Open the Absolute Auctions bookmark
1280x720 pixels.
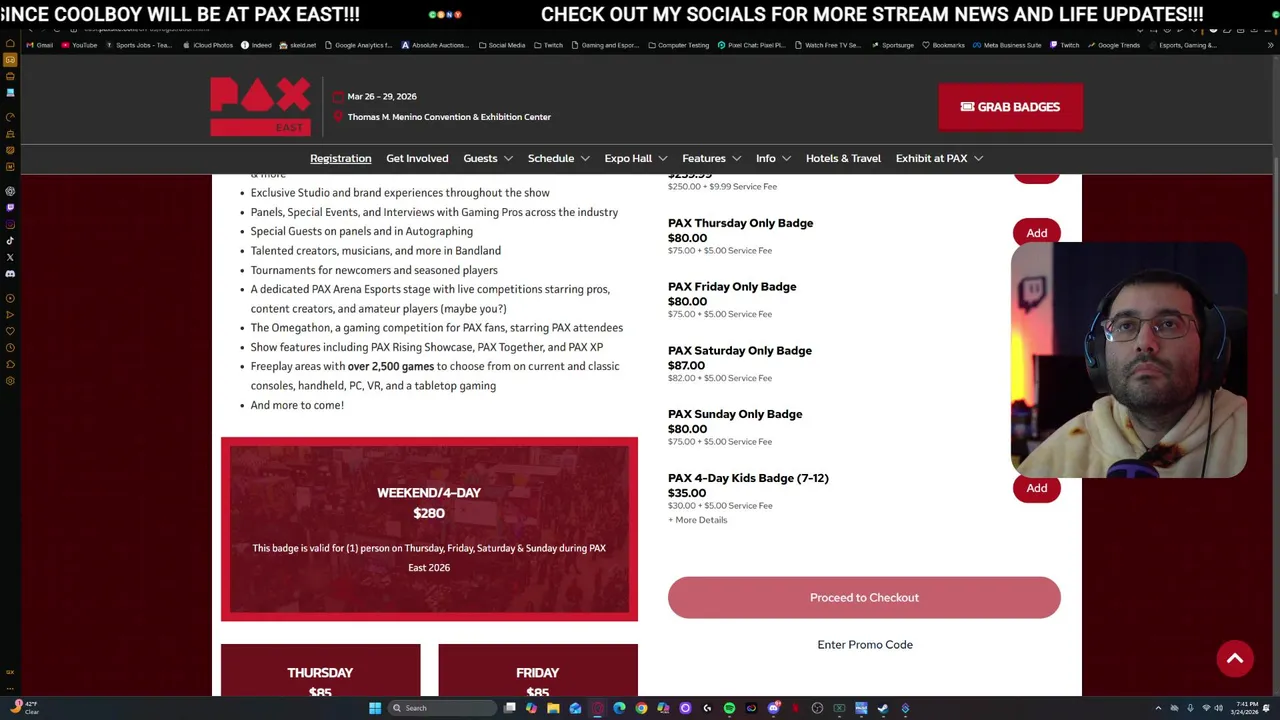pyautogui.click(x=434, y=45)
